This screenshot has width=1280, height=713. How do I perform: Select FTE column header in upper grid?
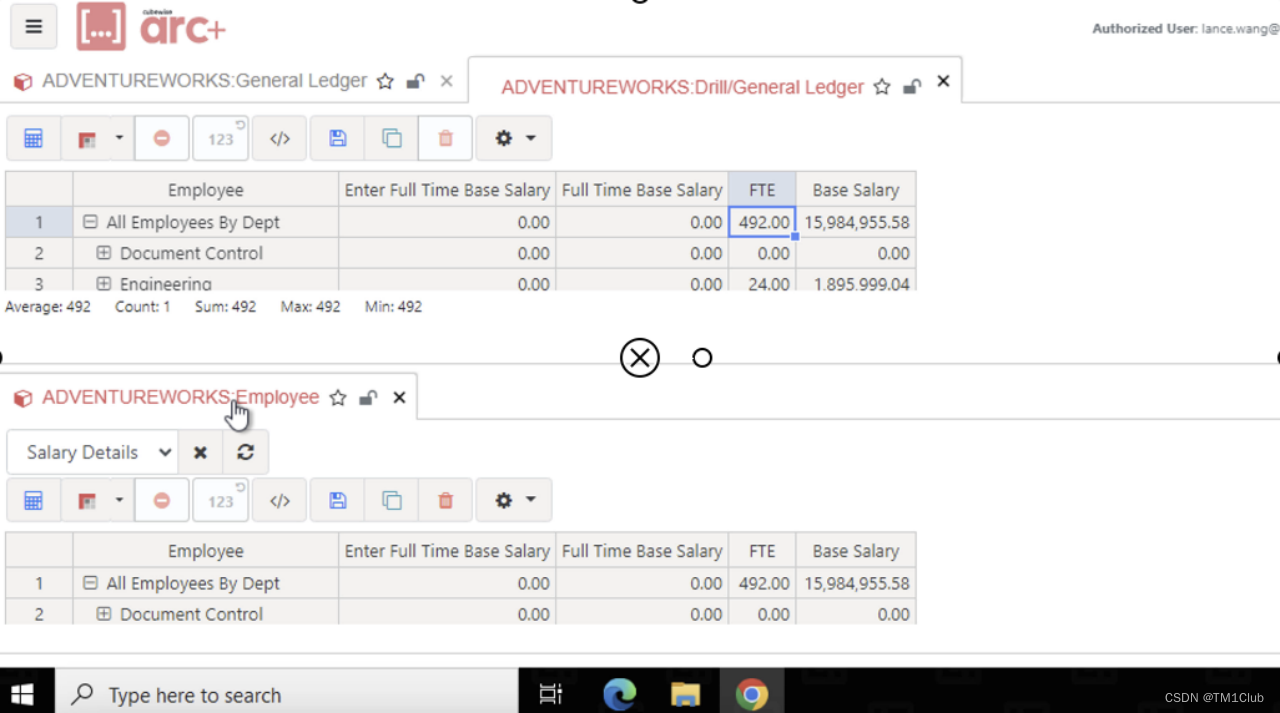pyautogui.click(x=762, y=190)
